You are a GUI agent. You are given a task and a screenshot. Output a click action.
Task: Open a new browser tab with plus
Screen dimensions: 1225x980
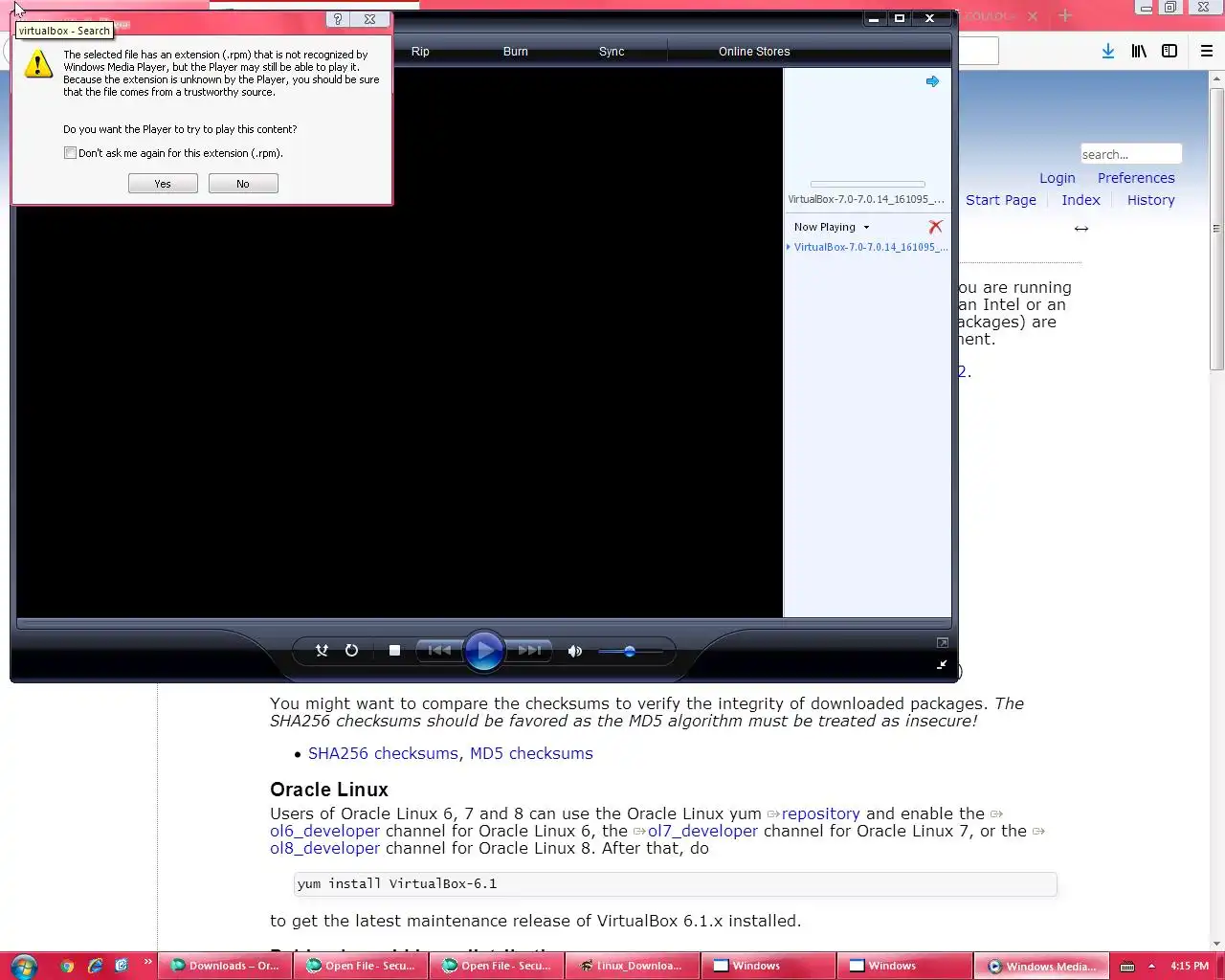pyautogui.click(x=1064, y=15)
